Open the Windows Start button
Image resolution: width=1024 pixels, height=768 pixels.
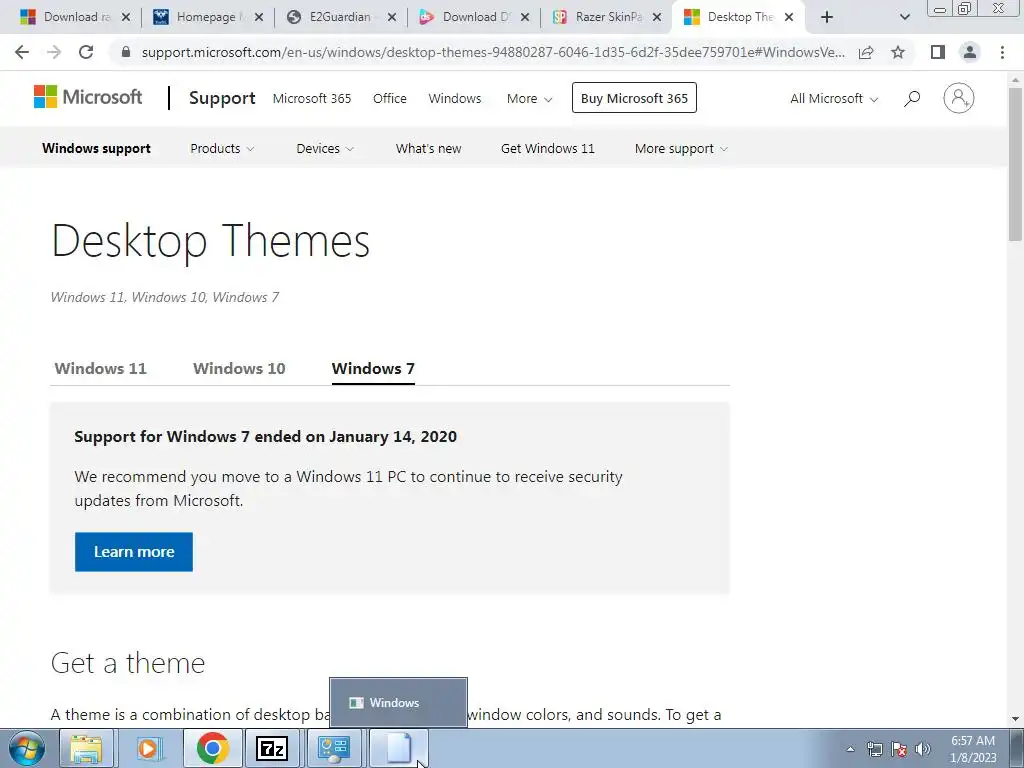[x=26, y=748]
